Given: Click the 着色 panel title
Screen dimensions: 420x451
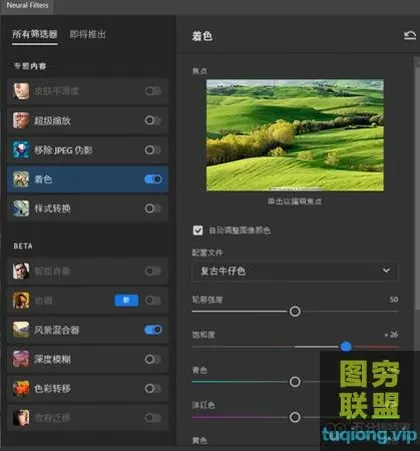Looking at the screenshot, I should (202, 36).
